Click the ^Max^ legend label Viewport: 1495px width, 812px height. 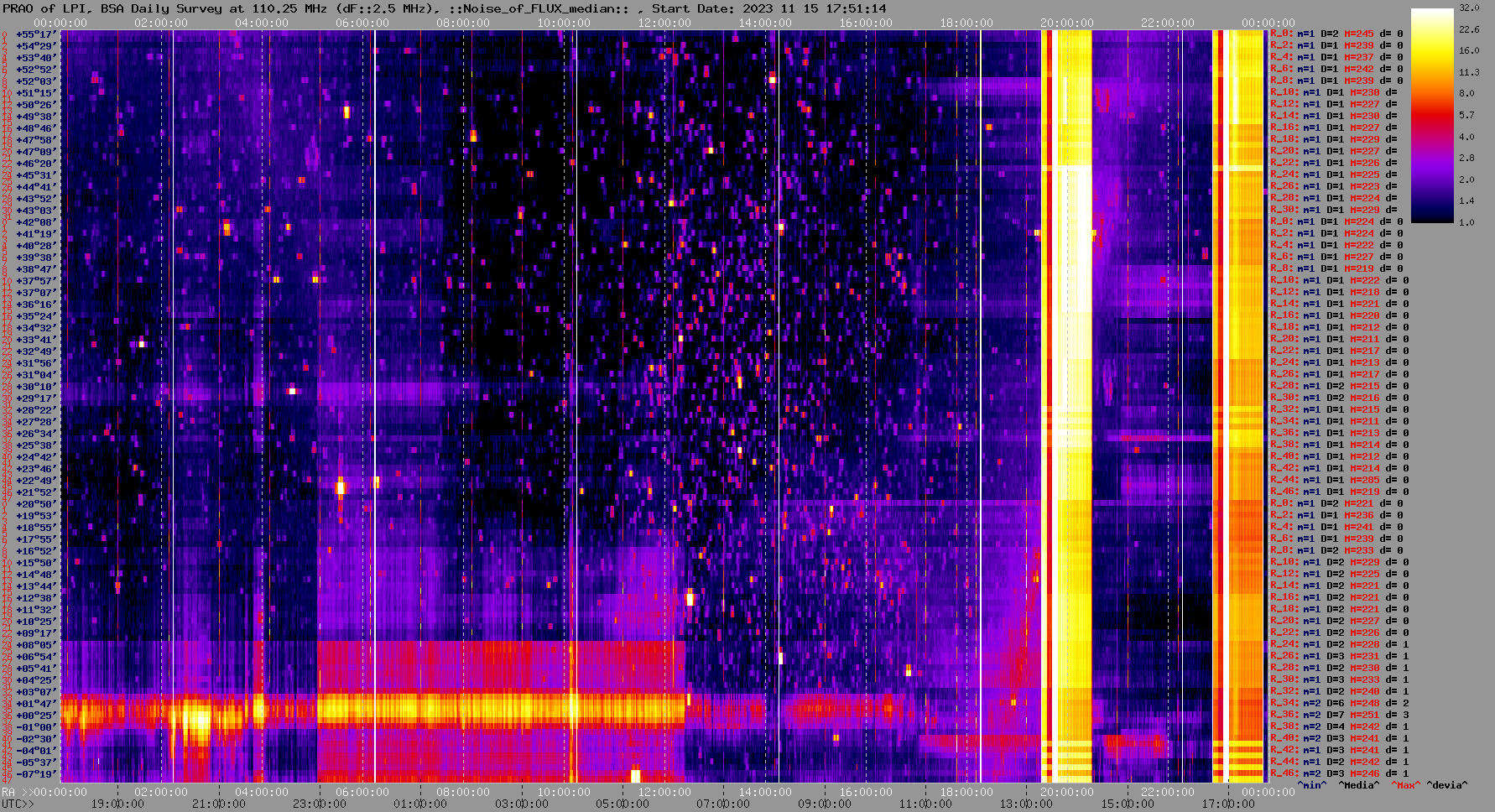(x=1404, y=785)
